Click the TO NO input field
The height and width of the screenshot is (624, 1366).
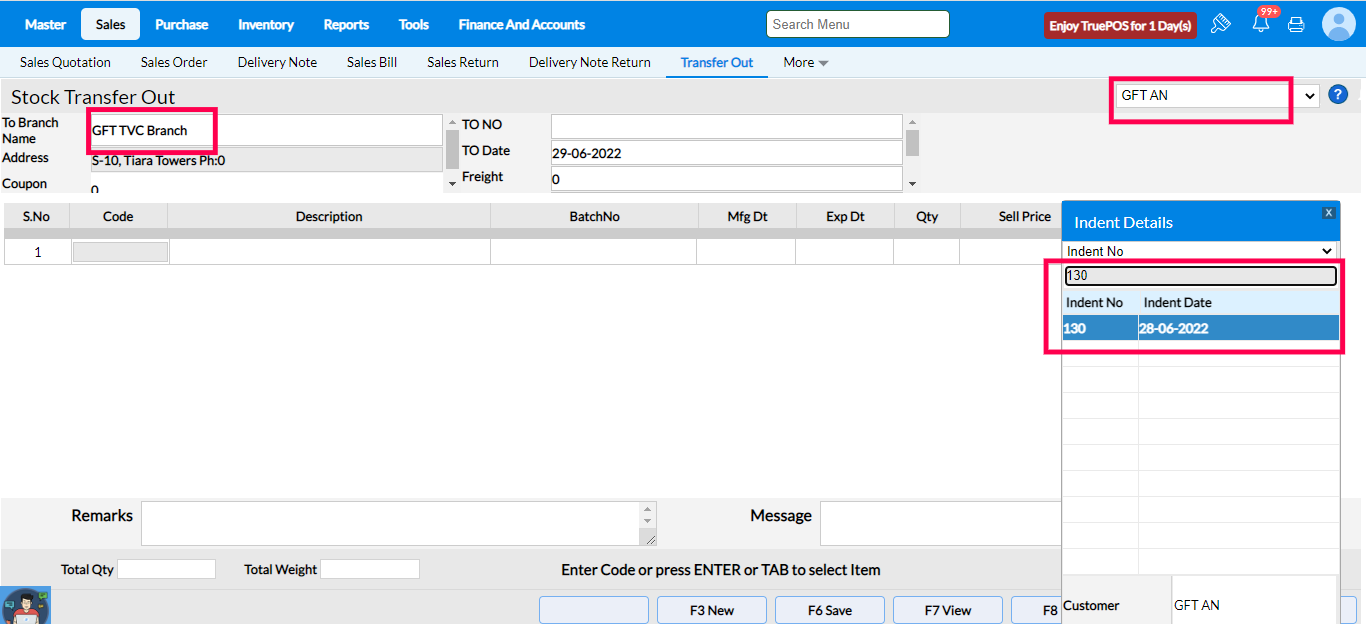tap(726, 126)
